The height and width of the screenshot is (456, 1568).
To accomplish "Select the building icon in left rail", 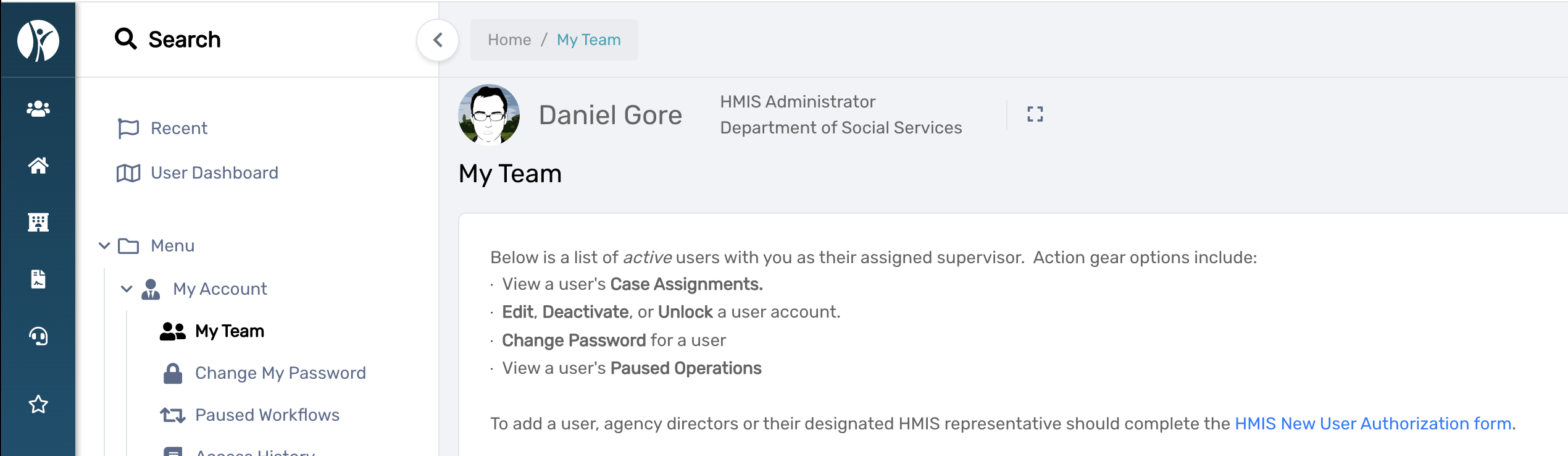I will click(38, 222).
